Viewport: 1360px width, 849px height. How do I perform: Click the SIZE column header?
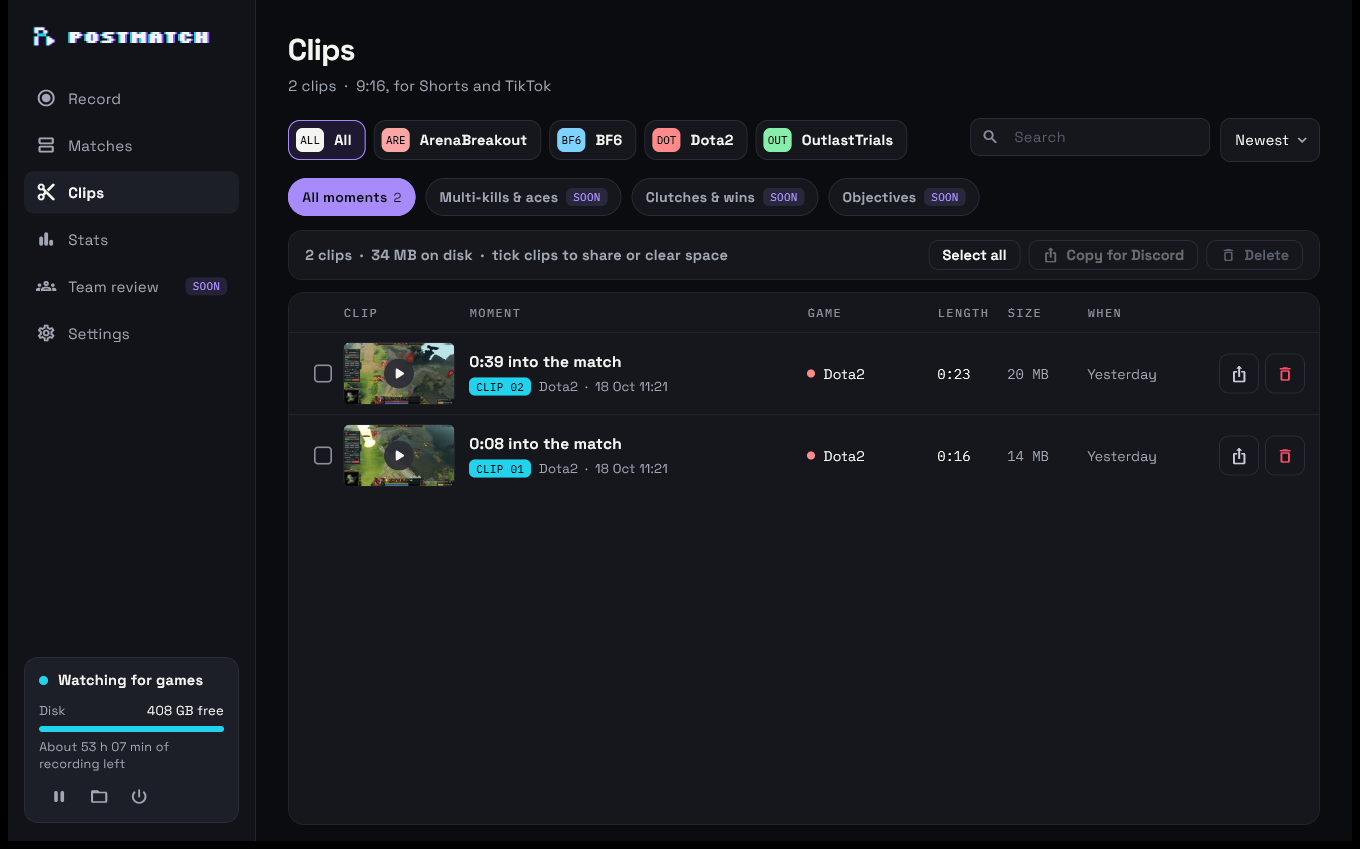tap(1024, 313)
